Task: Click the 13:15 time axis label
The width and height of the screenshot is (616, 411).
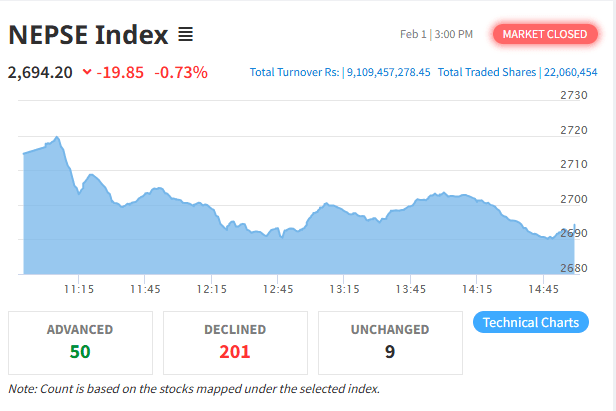Action: pyautogui.click(x=344, y=289)
